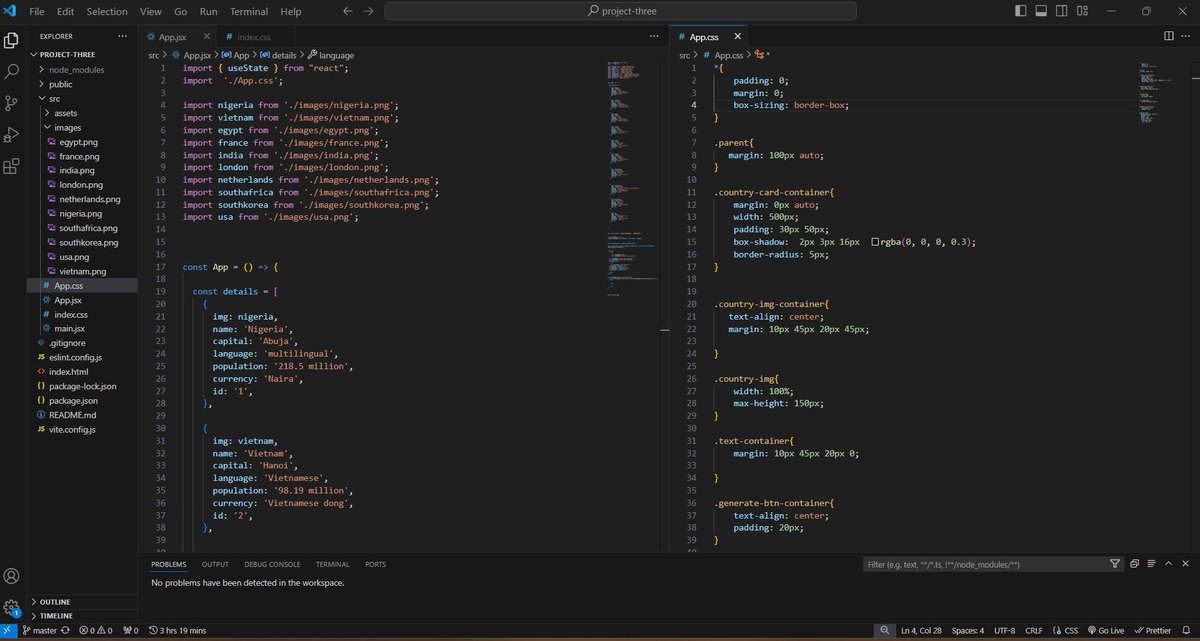Toggle bottom panel visibility in title bar

tap(1040, 11)
